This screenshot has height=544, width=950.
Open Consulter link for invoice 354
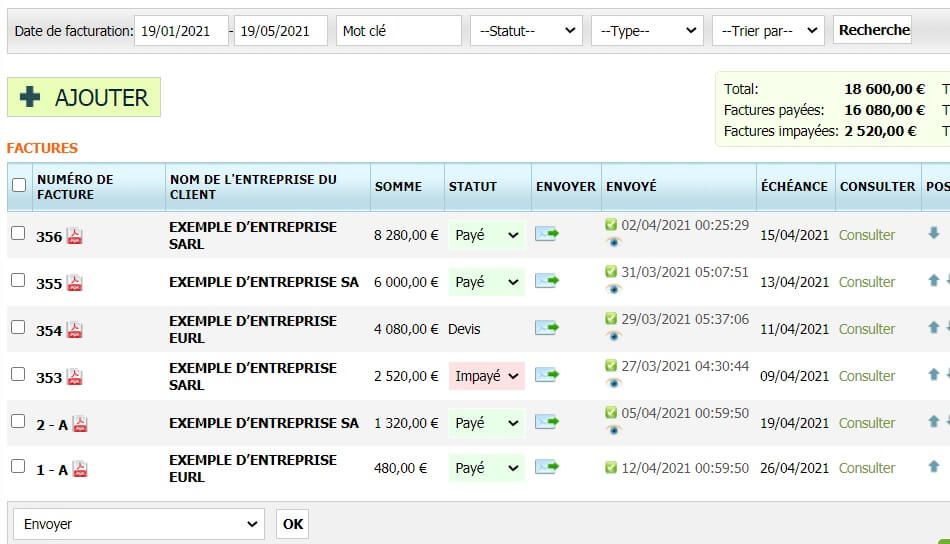click(x=866, y=329)
